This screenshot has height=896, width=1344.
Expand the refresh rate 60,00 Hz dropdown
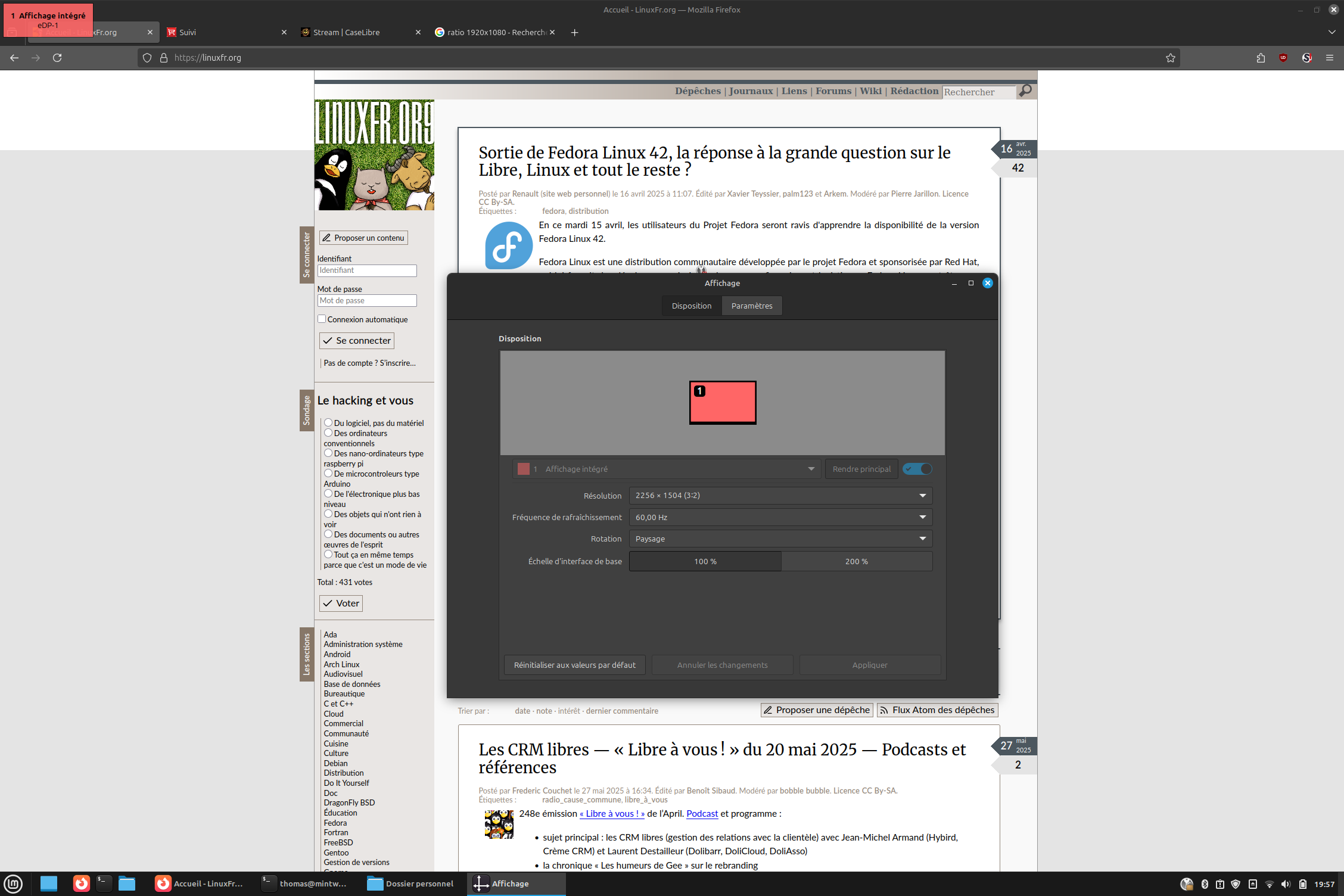[780, 517]
